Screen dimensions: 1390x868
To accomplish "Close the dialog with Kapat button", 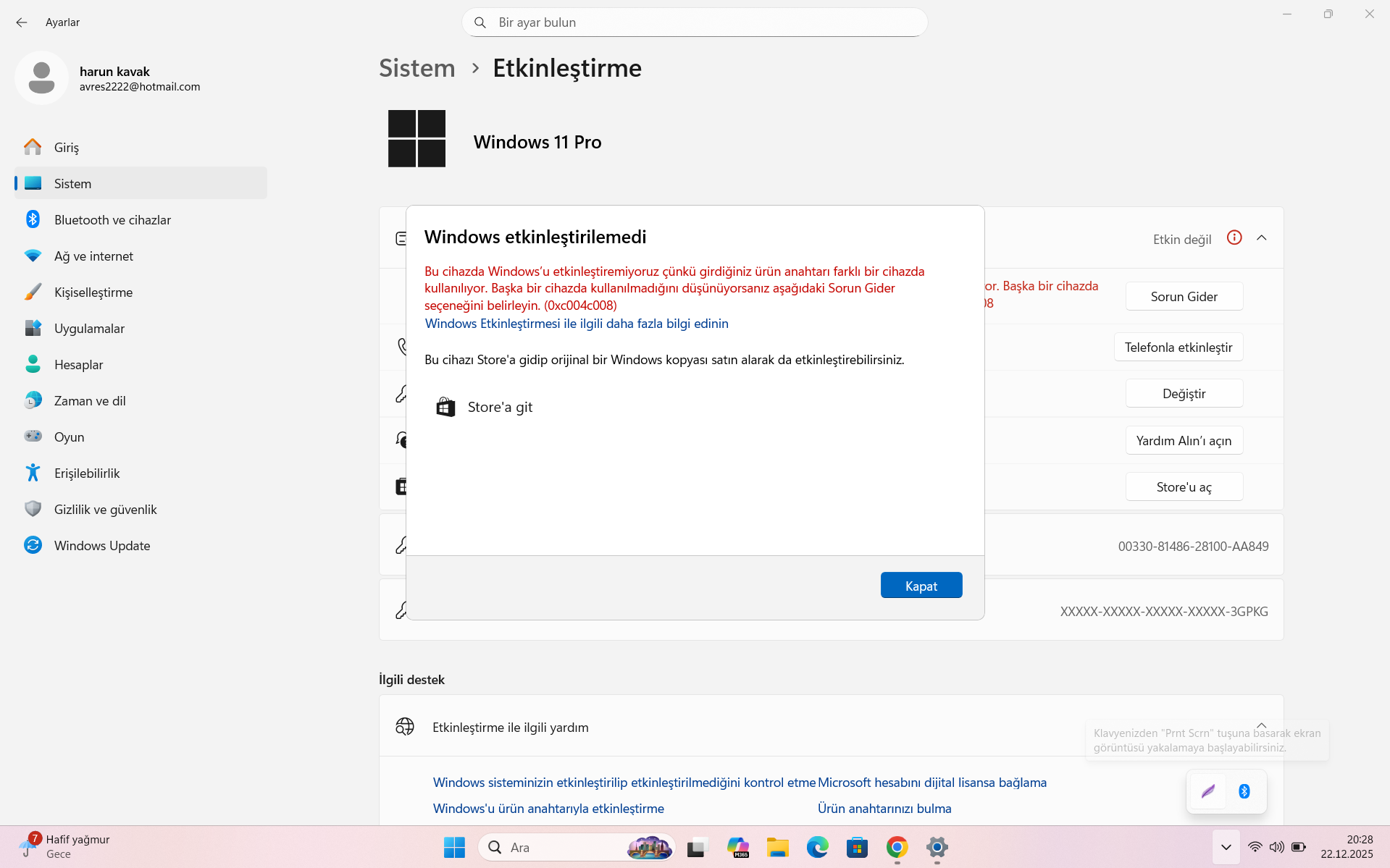I will [x=921, y=586].
